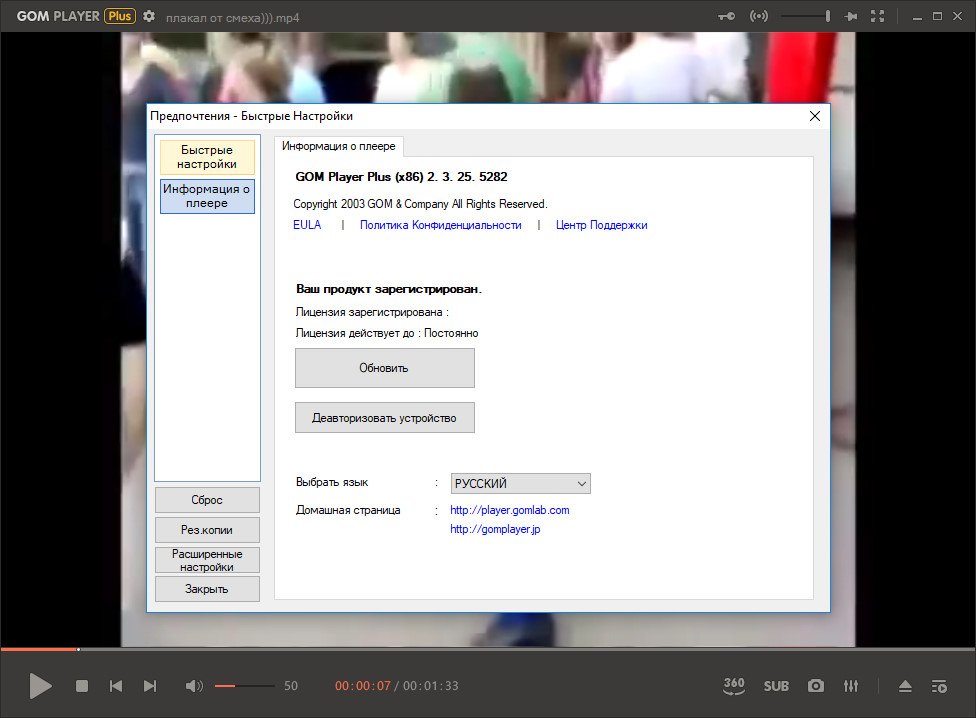Click the Обновить button
Image resolution: width=976 pixels, height=718 pixels.
pyautogui.click(x=385, y=368)
